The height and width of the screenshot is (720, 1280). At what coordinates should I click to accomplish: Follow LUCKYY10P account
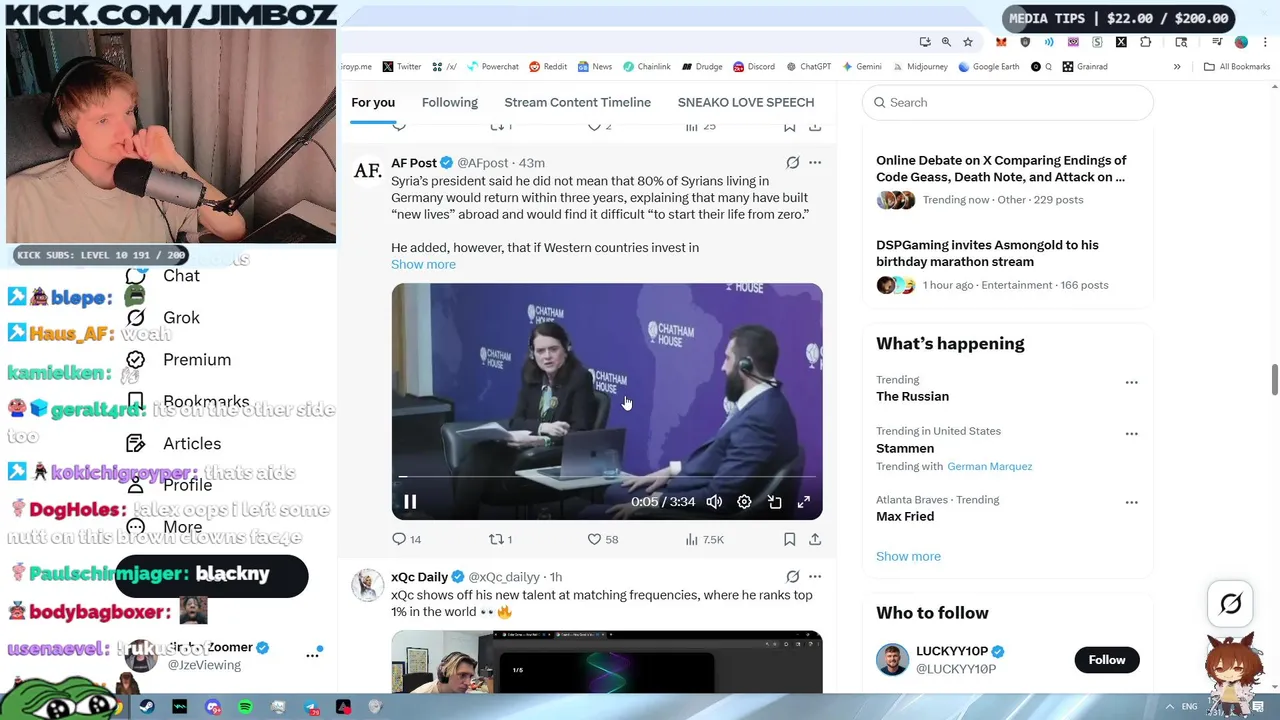[x=1106, y=659]
